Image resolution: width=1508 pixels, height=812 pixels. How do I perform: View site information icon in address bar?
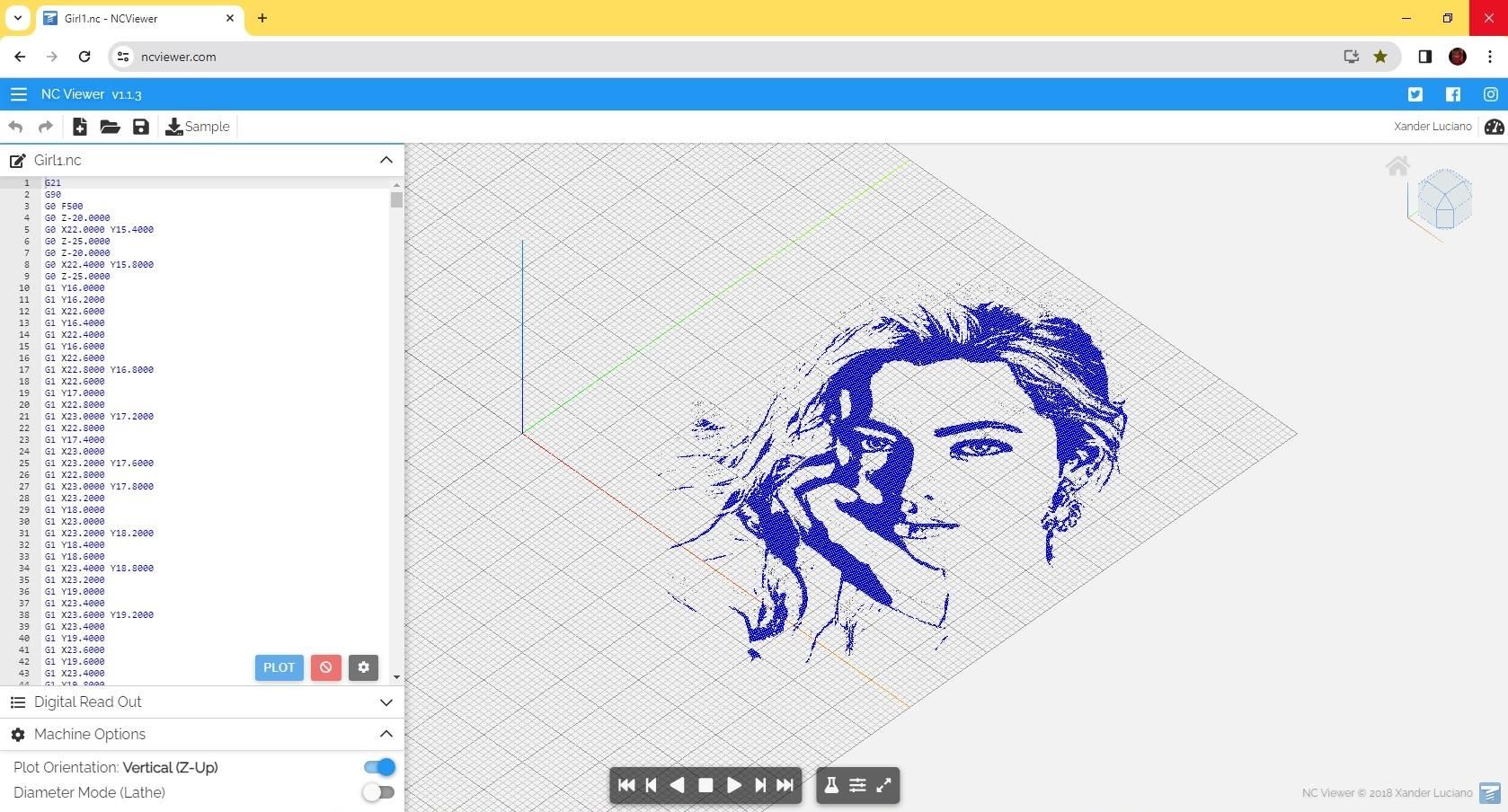(124, 57)
